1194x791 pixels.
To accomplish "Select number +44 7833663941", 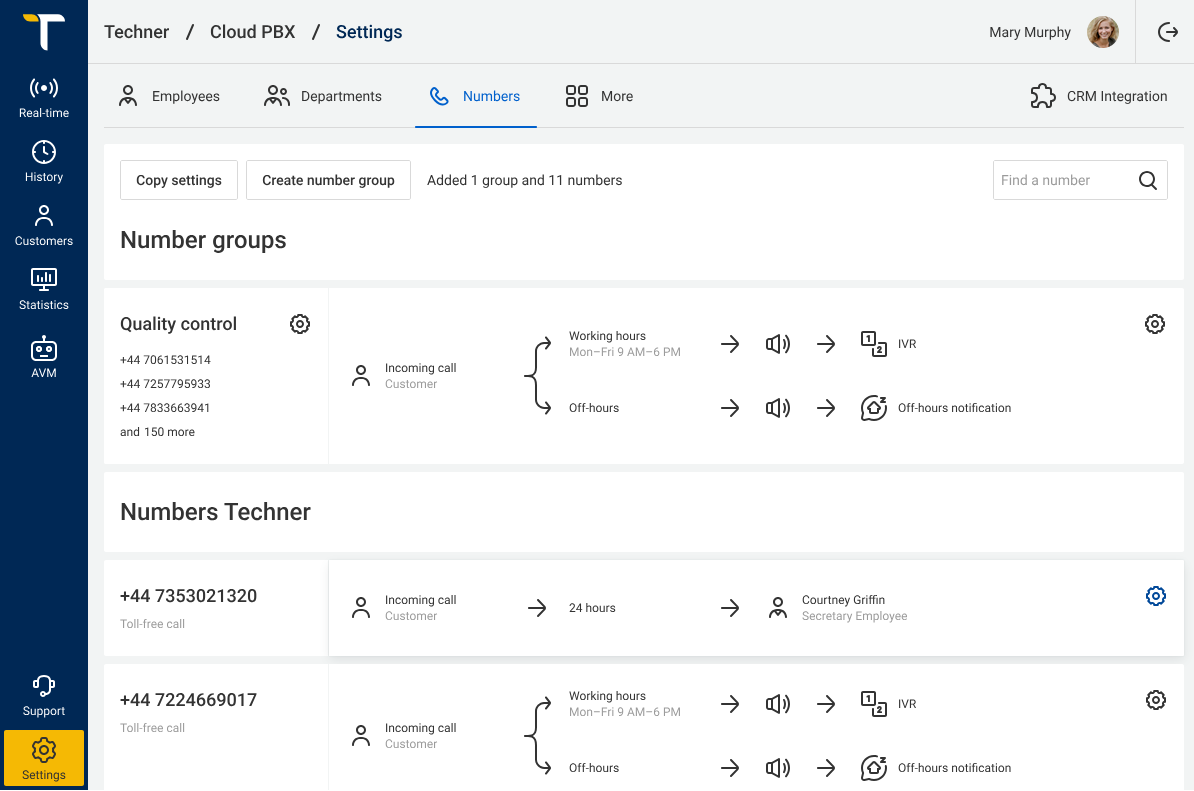I will (x=164, y=408).
